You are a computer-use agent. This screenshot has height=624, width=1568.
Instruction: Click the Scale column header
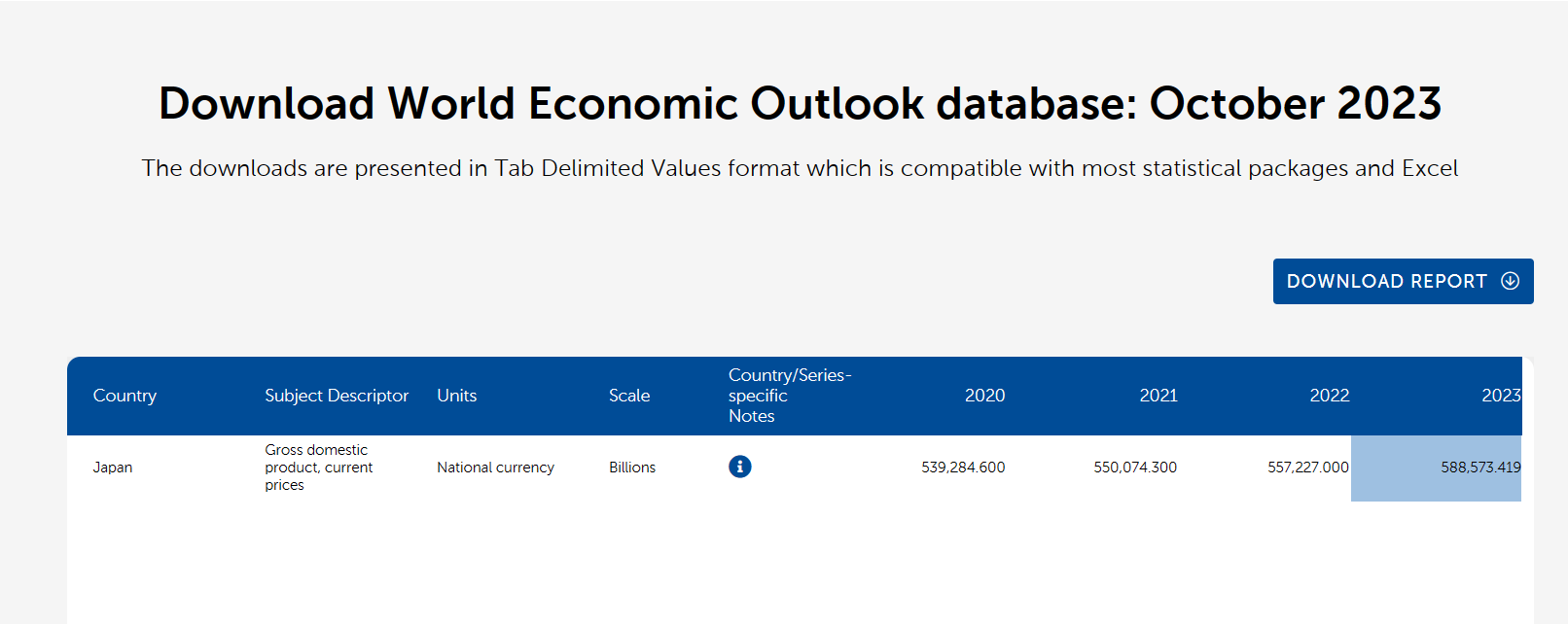(629, 396)
